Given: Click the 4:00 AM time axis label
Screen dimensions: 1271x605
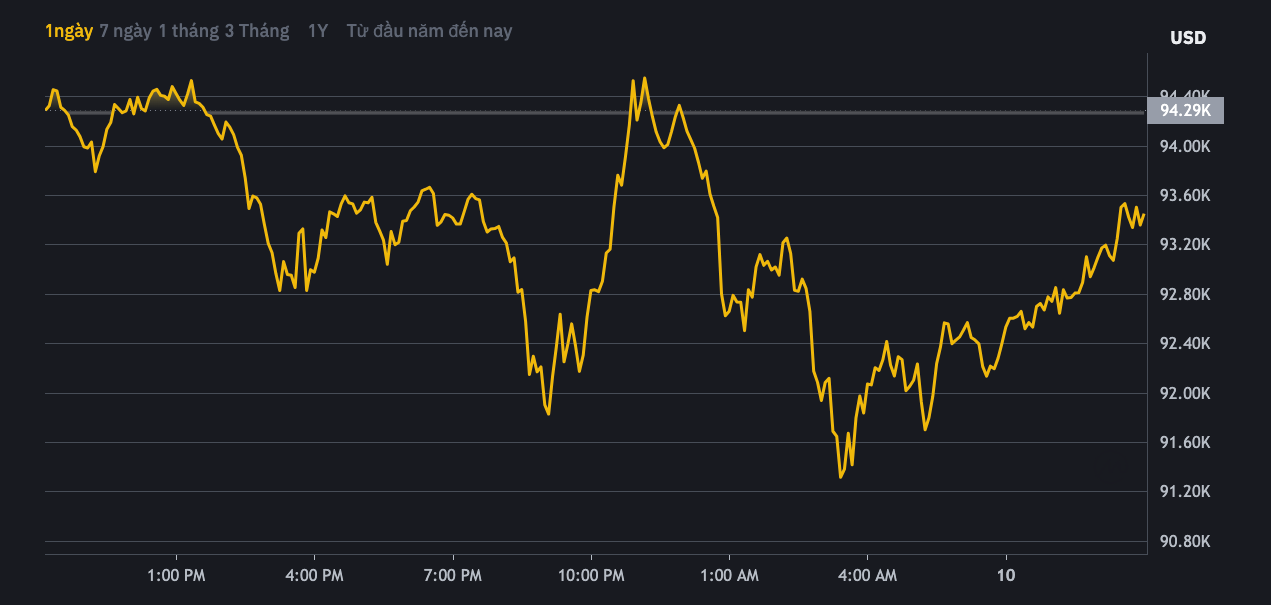Looking at the screenshot, I should pos(867,576).
